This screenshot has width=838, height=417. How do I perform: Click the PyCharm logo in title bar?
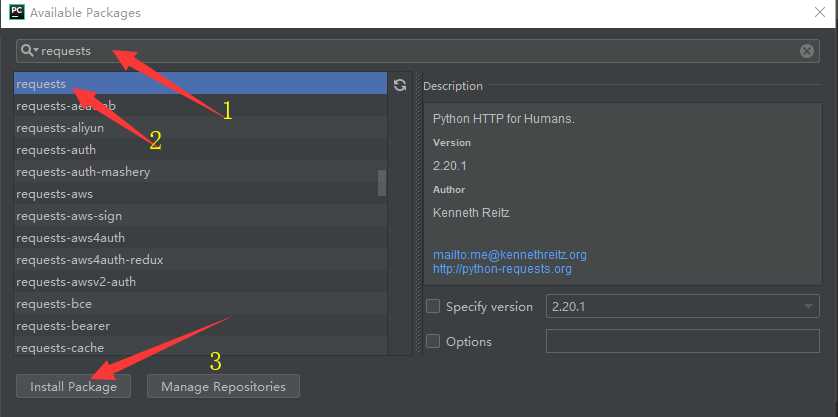[17, 12]
